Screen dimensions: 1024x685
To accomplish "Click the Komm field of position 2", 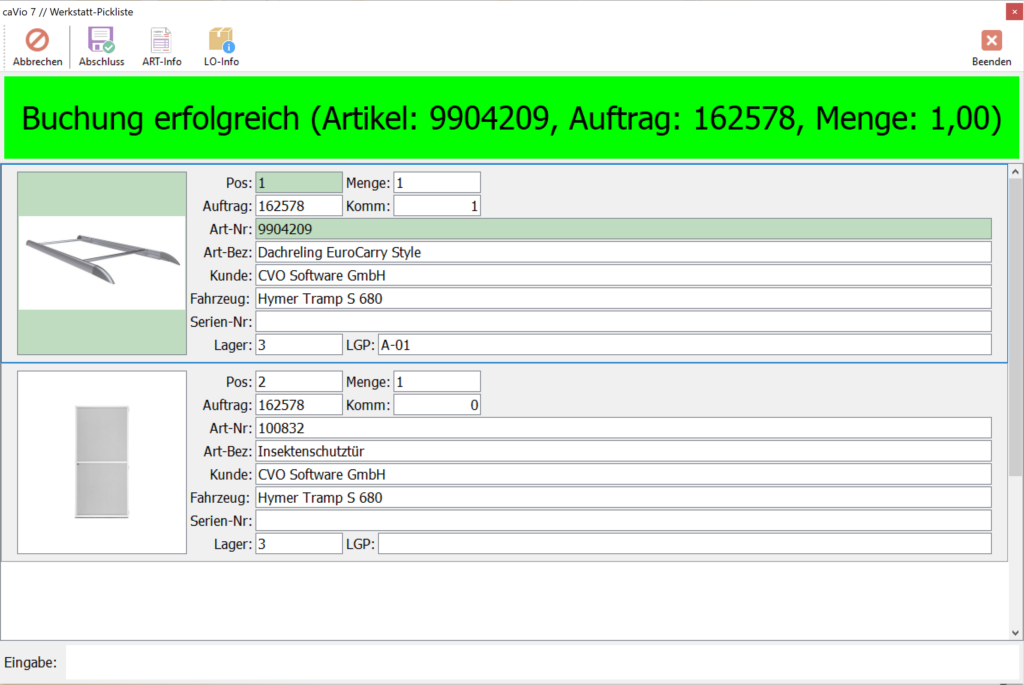I will (x=437, y=406).
